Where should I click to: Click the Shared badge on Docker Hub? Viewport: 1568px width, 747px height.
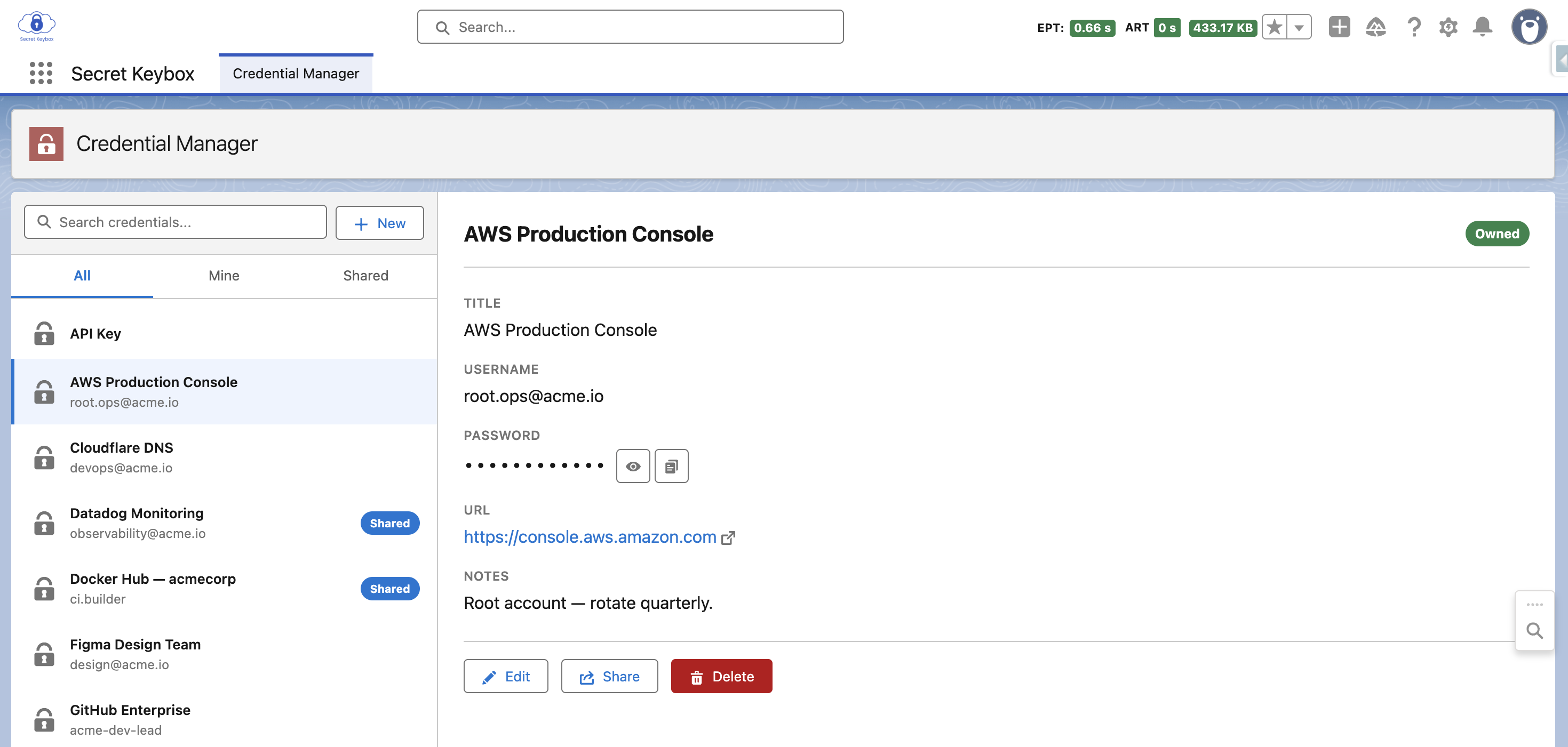[389, 589]
